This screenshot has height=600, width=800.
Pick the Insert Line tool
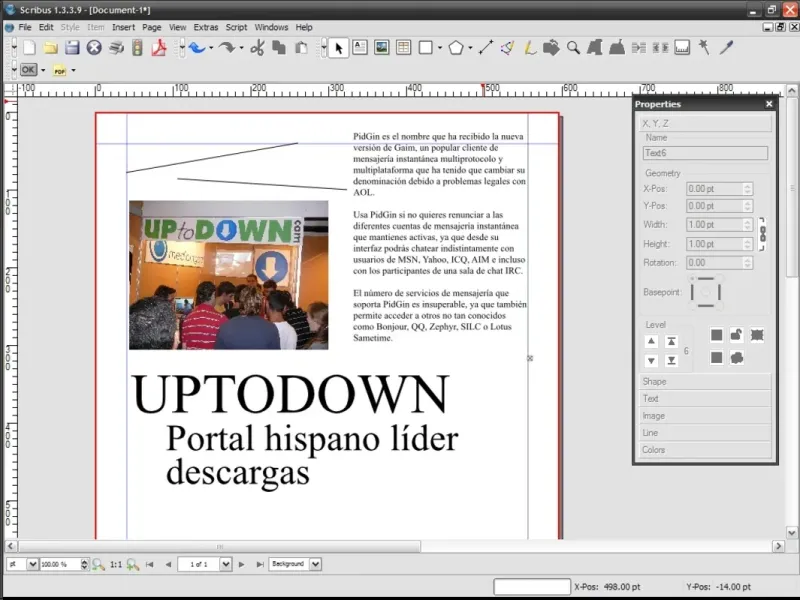click(486, 47)
